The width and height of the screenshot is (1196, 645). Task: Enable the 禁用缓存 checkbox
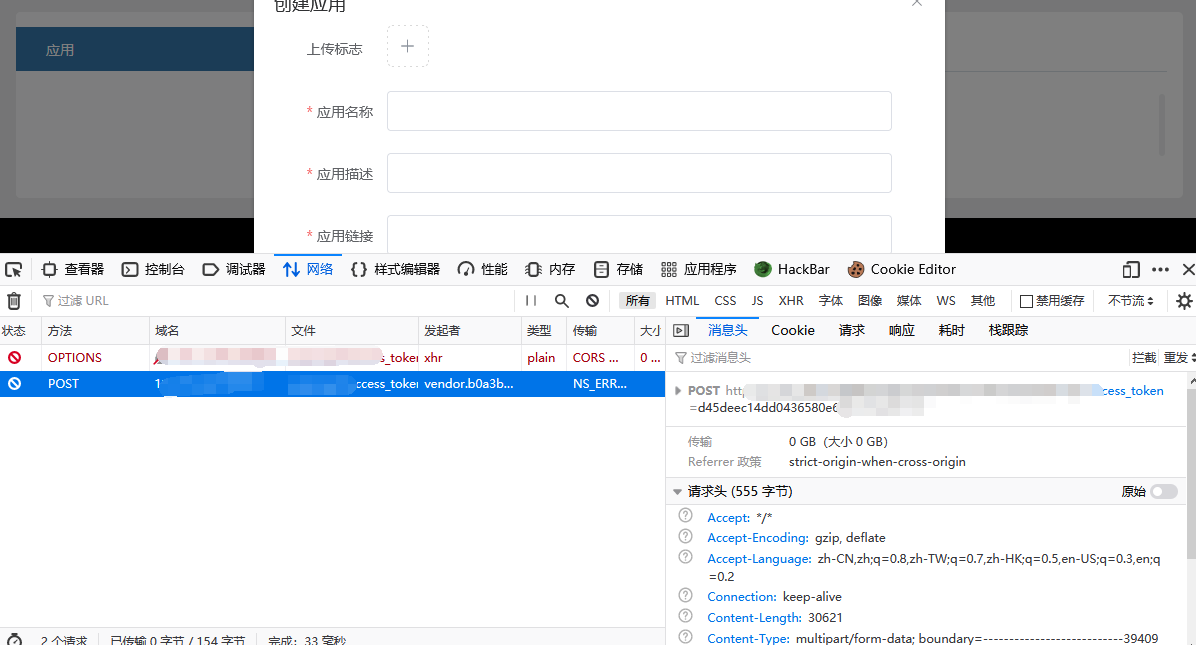tap(1026, 301)
